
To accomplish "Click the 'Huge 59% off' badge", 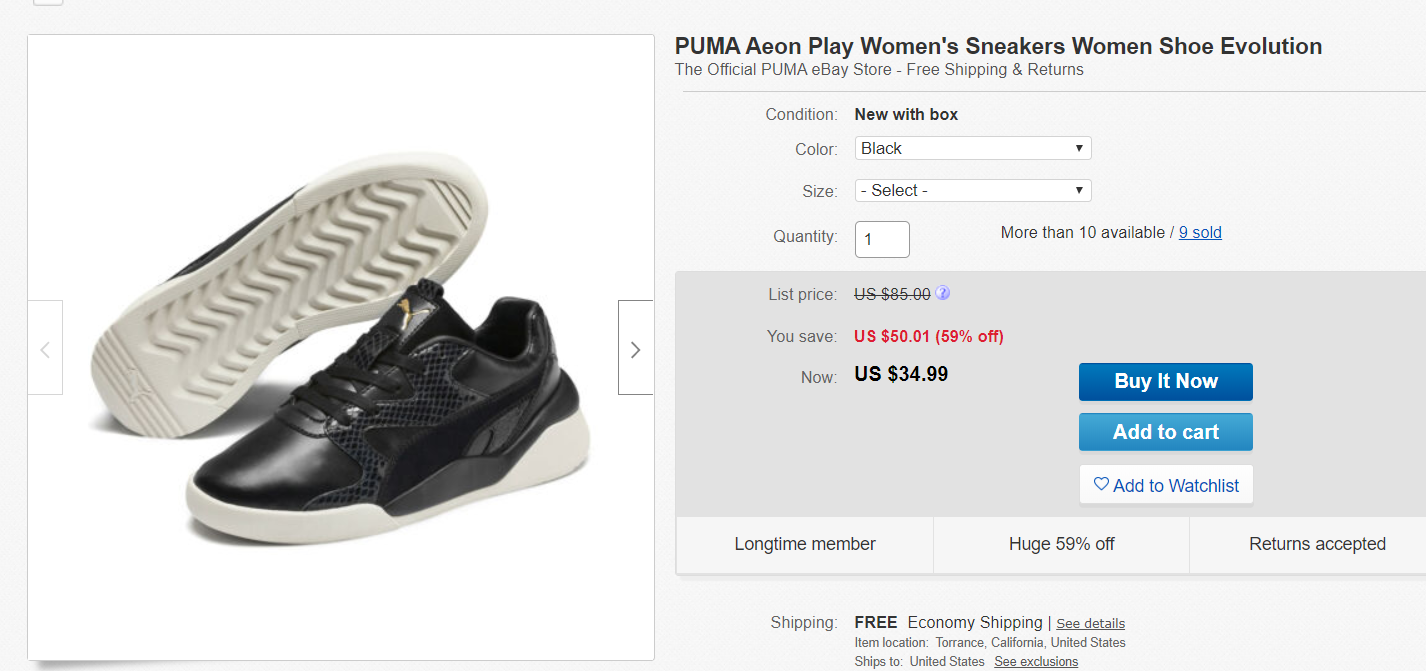I will click(1061, 544).
